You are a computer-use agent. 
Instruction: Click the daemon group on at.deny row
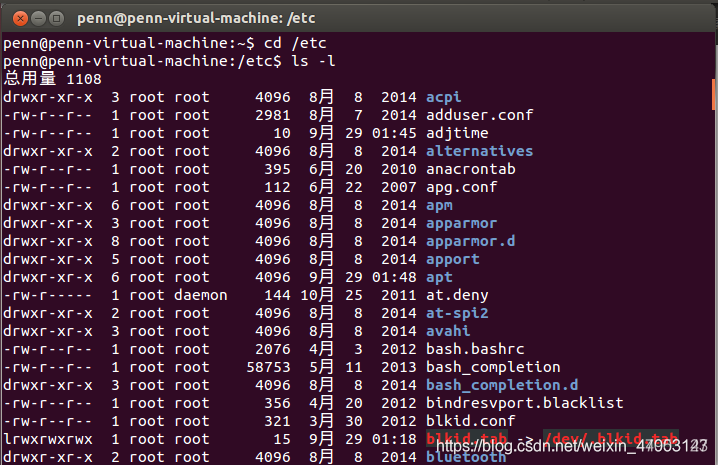(x=201, y=295)
